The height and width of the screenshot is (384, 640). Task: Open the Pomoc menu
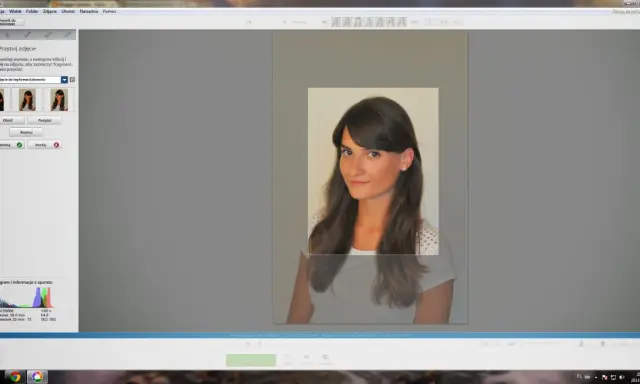coord(109,11)
